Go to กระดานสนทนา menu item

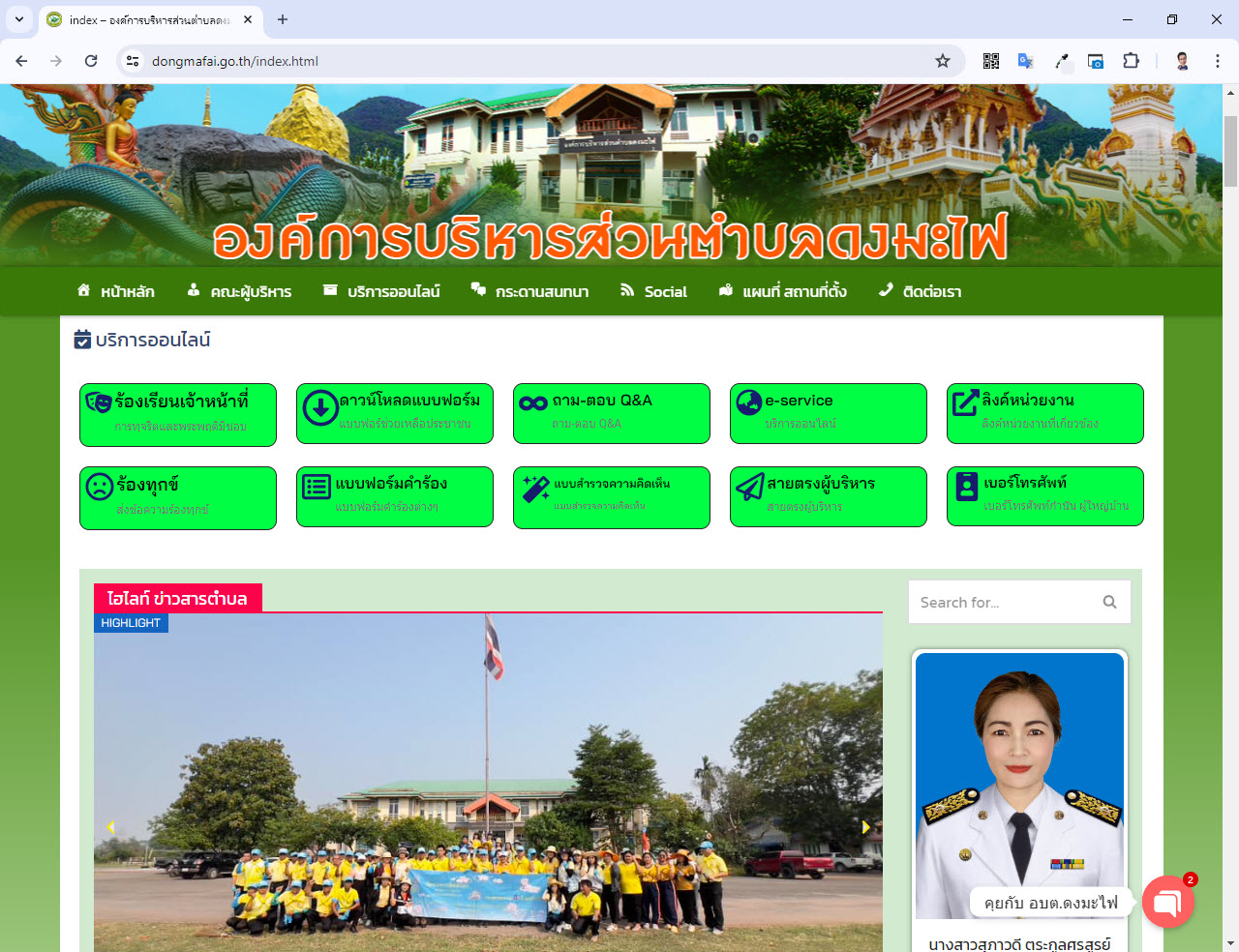coord(529,291)
